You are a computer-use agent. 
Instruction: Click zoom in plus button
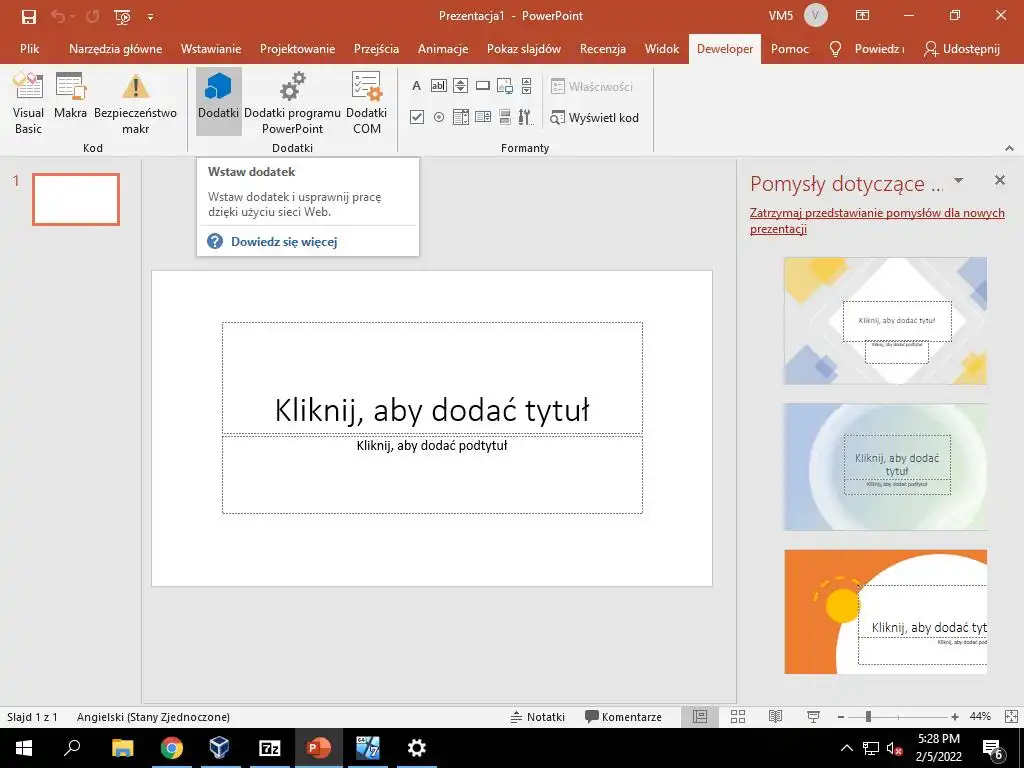coord(955,717)
